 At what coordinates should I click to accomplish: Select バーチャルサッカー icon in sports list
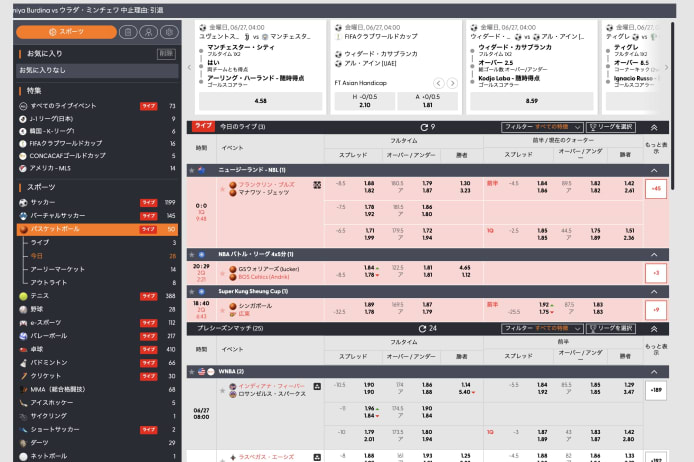pos(23,216)
